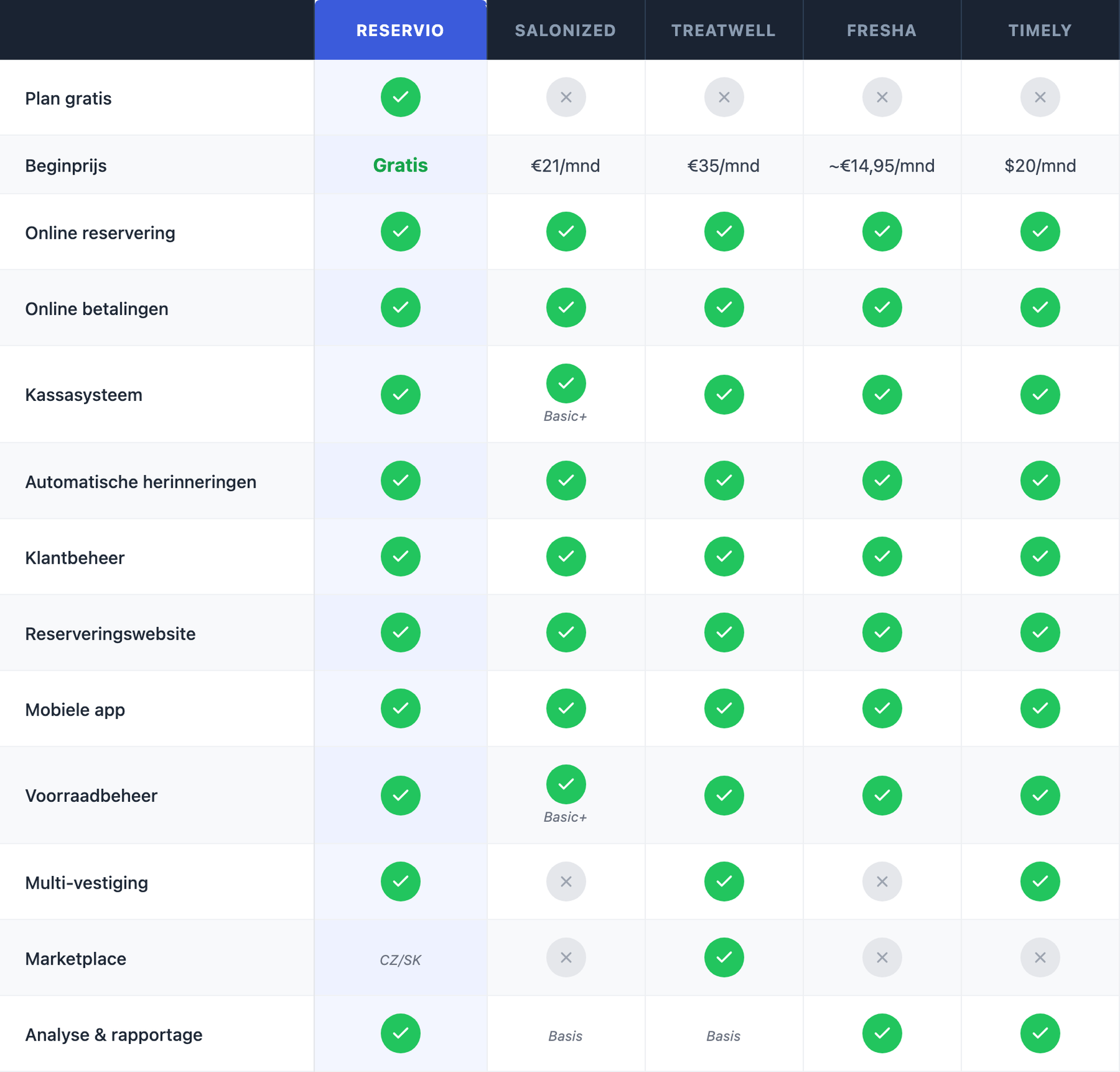
Task: Click Treatwell's check for Marketplace
Action: tap(724, 957)
